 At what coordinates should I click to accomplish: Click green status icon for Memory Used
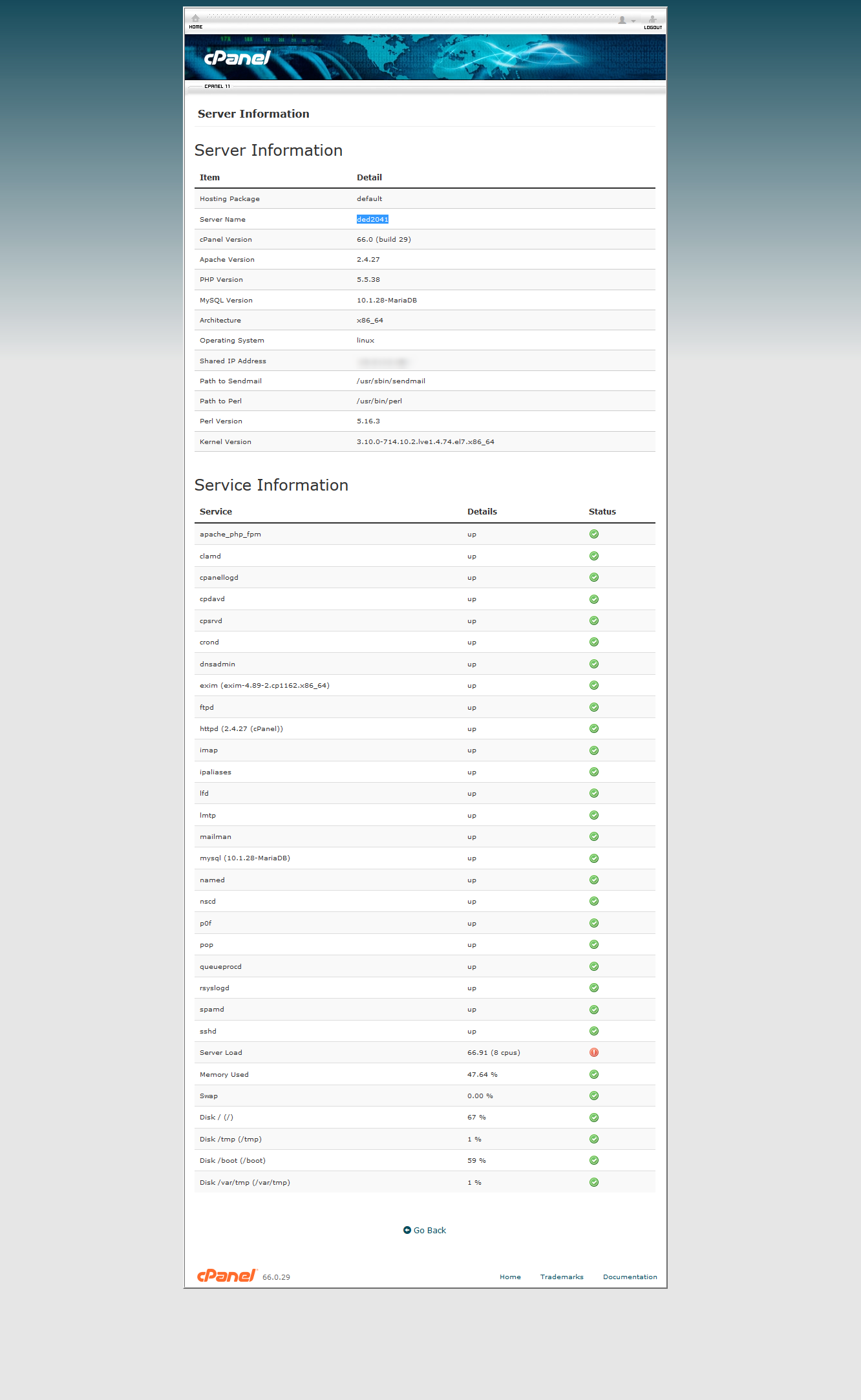pyautogui.click(x=594, y=1074)
